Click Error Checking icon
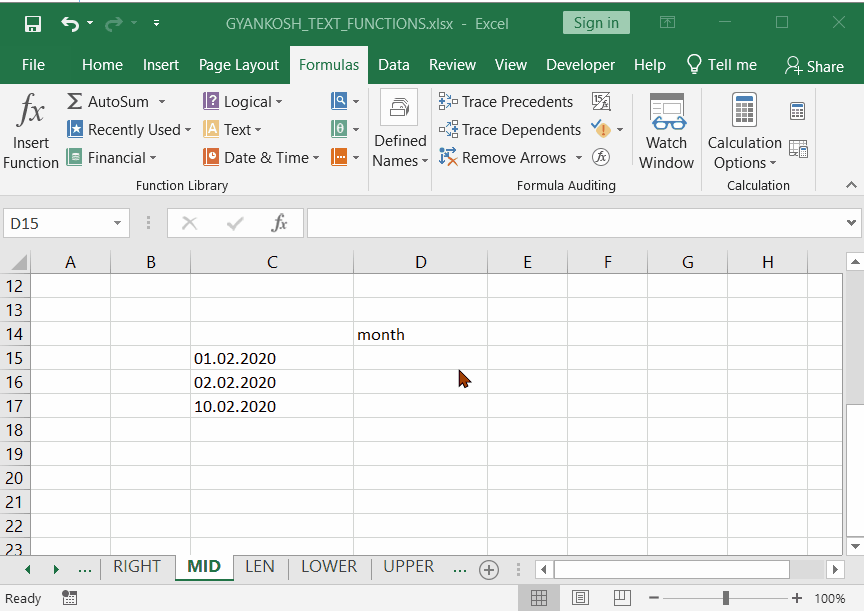The width and height of the screenshot is (864, 611). (601, 129)
